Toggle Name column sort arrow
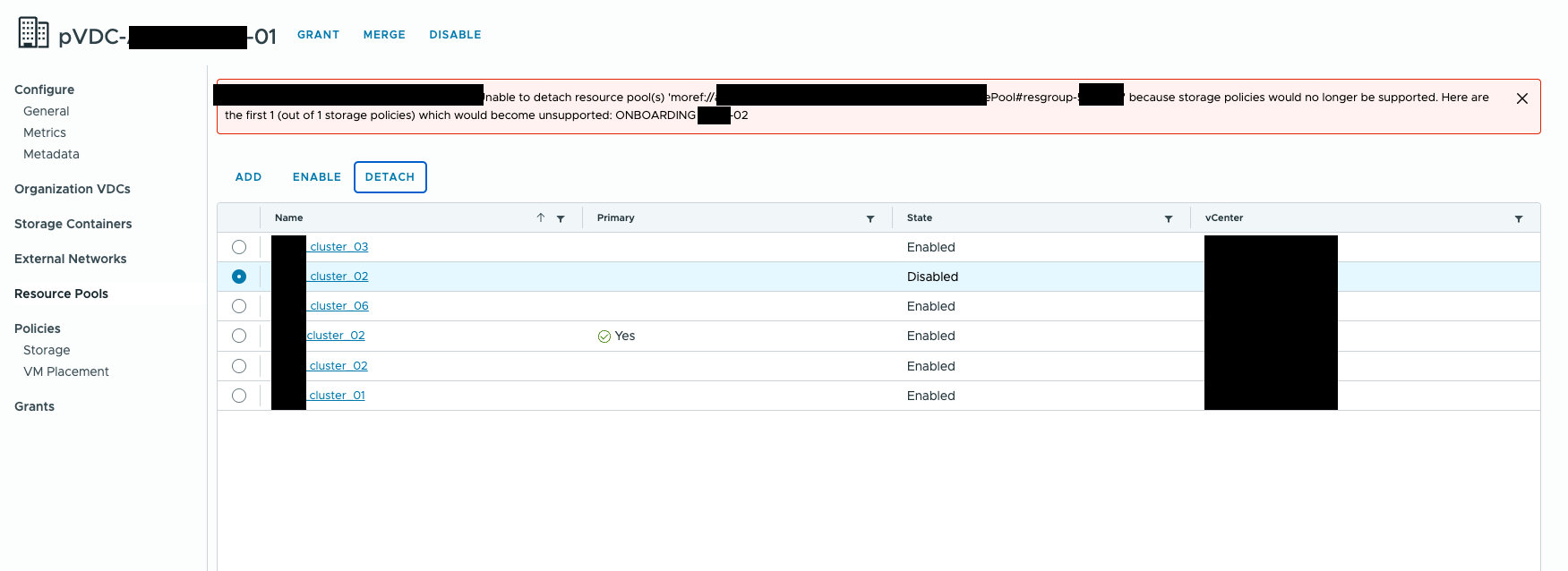The width and height of the screenshot is (1568, 571). click(x=541, y=217)
